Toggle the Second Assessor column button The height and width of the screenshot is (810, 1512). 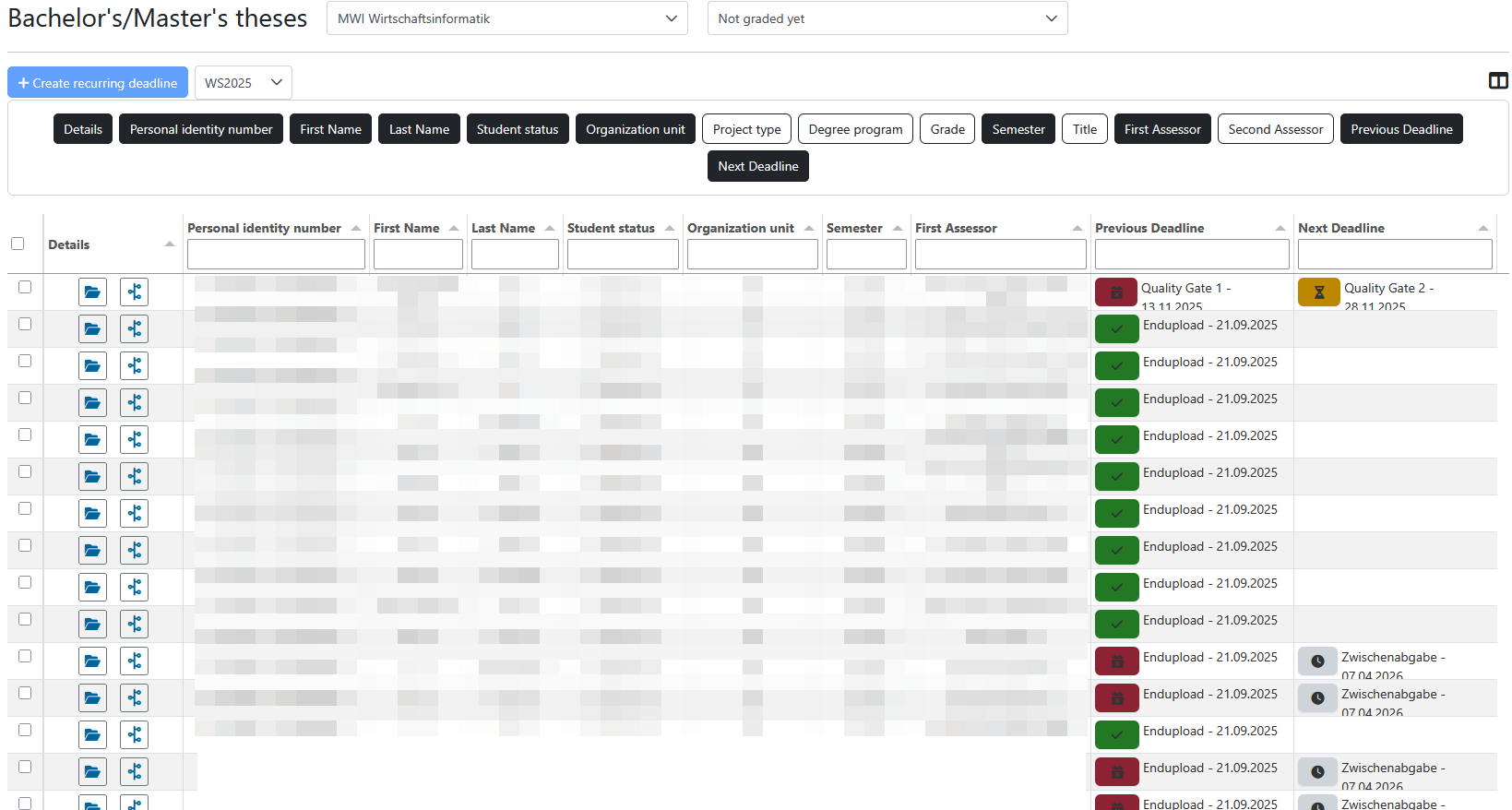(1275, 129)
